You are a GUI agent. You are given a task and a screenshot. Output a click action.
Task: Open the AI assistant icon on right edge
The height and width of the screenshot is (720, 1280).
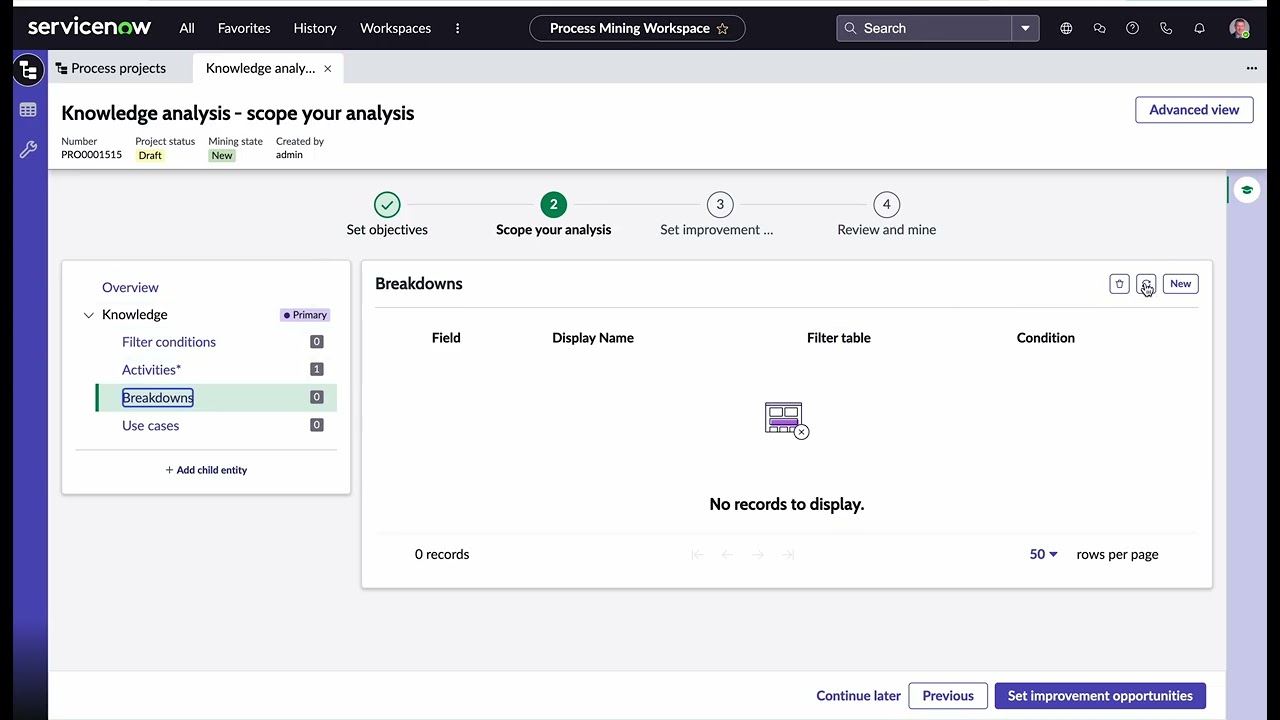[1246, 189]
